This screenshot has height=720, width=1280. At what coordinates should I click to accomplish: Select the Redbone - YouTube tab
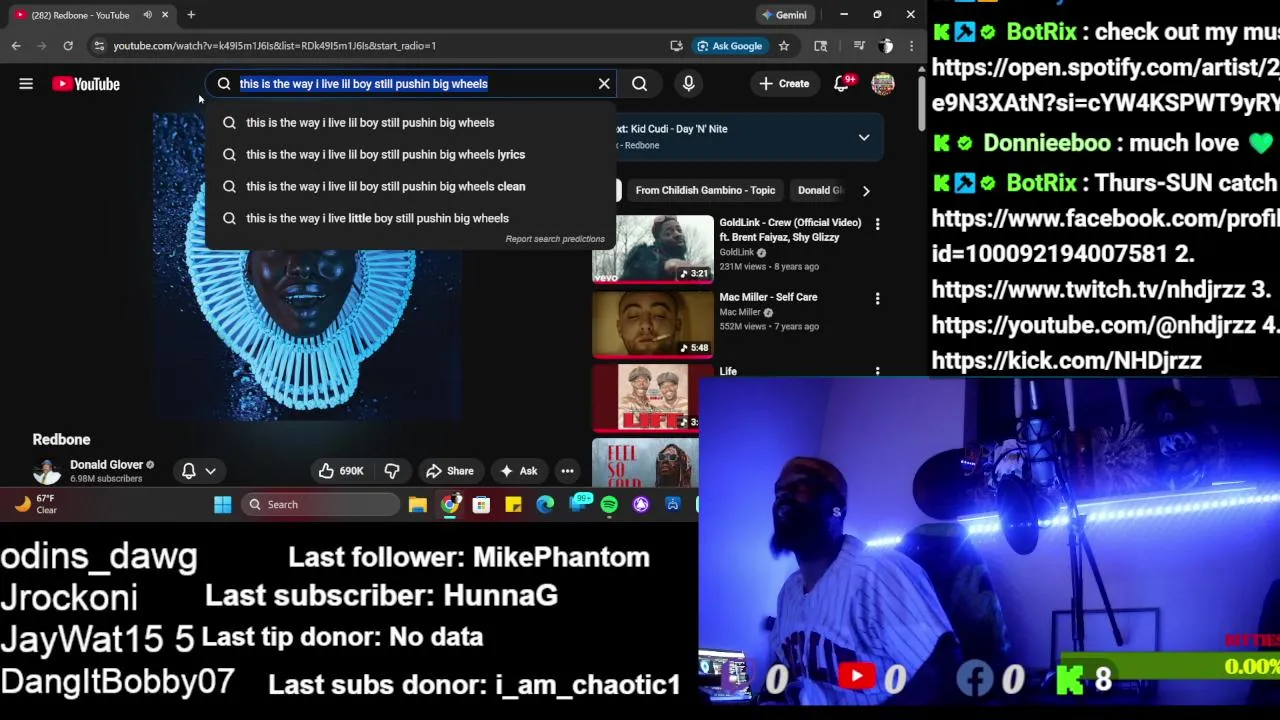(92, 15)
